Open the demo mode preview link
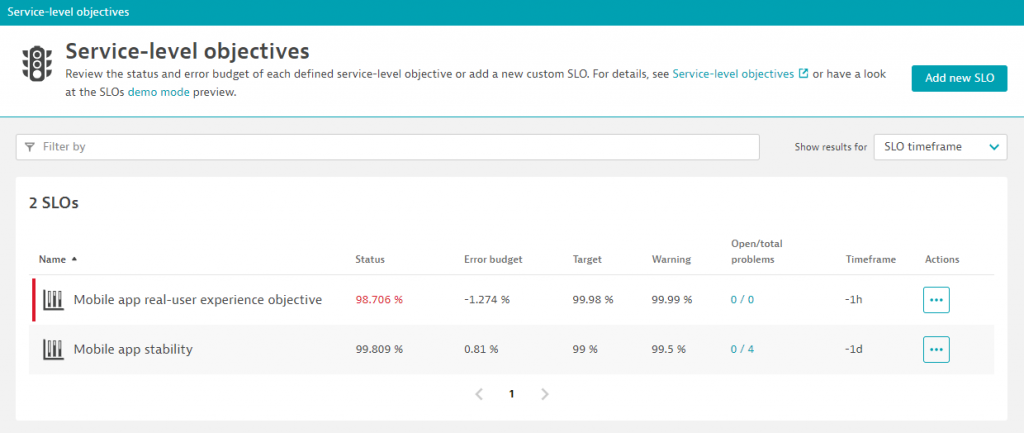This screenshot has width=1024, height=433. coord(151,92)
